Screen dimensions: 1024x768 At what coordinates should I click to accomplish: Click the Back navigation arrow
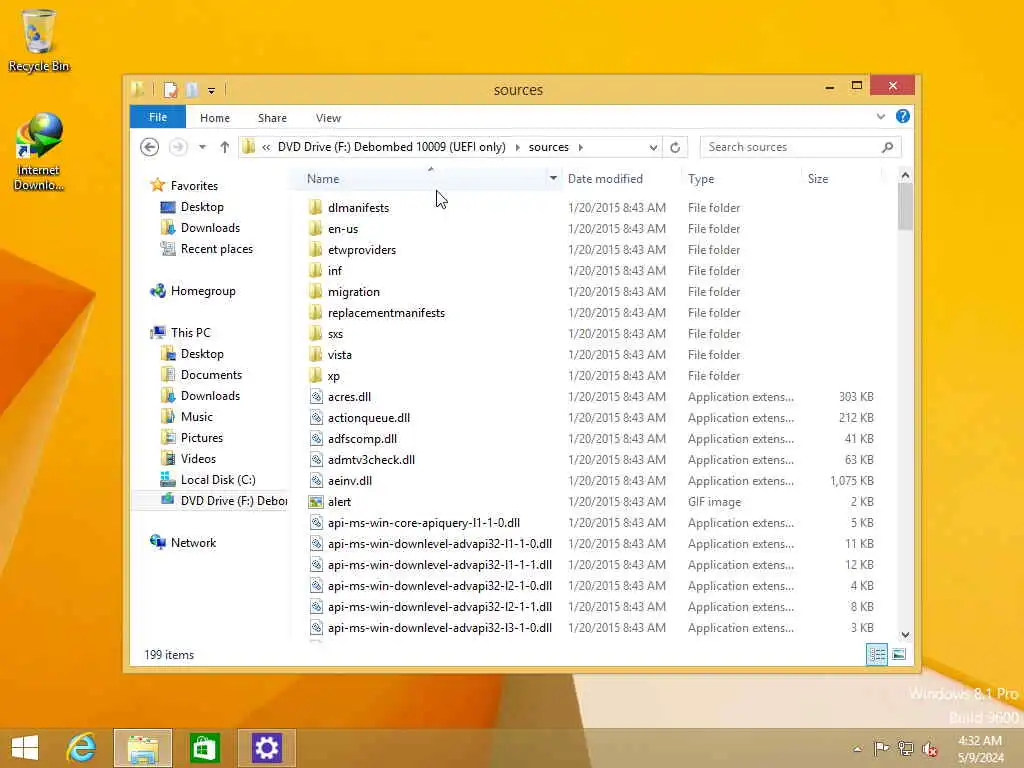pyautogui.click(x=150, y=147)
